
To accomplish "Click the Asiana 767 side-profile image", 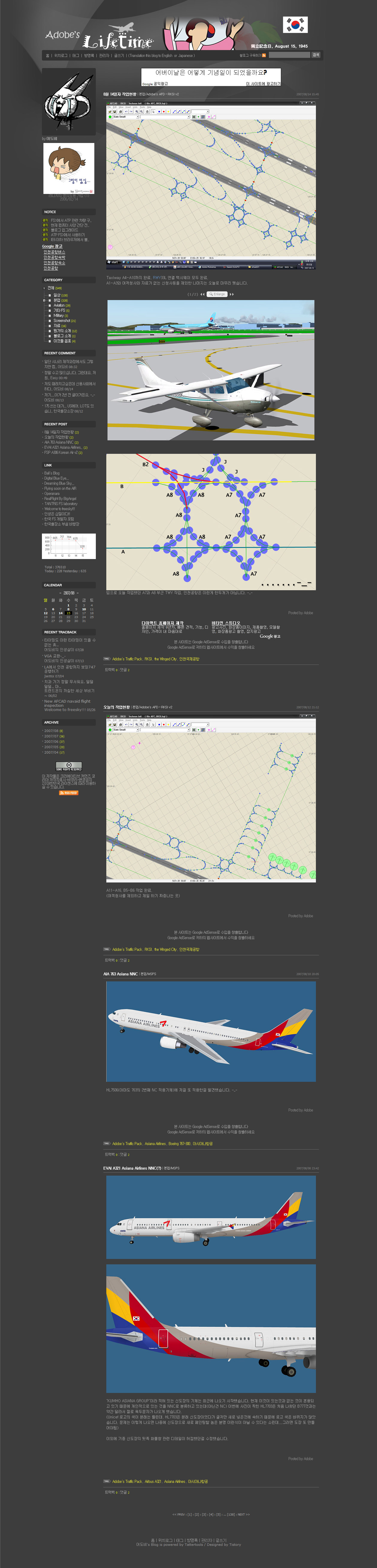I will click(x=211, y=1031).
